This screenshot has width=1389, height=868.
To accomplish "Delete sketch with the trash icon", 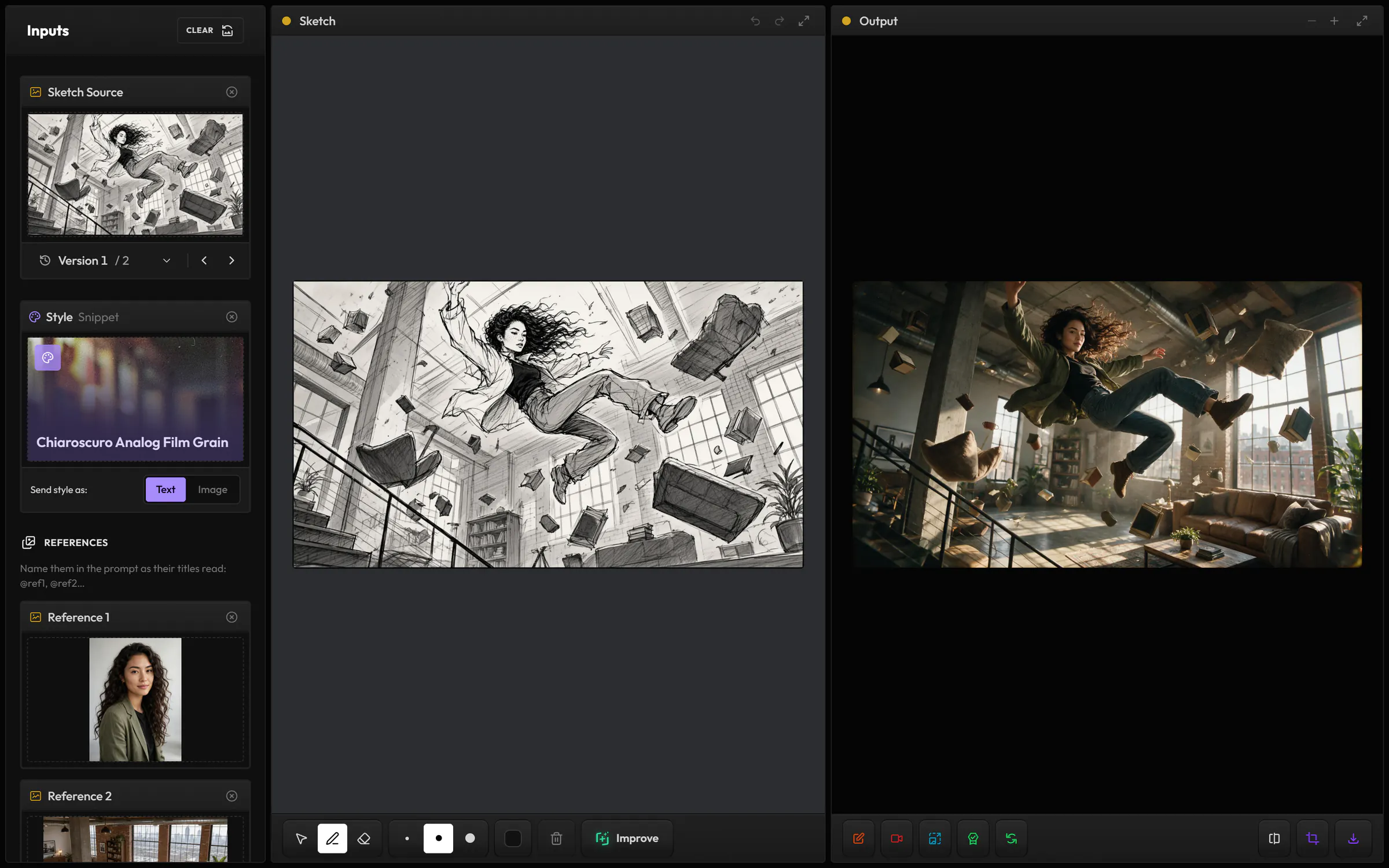I will coord(556,838).
